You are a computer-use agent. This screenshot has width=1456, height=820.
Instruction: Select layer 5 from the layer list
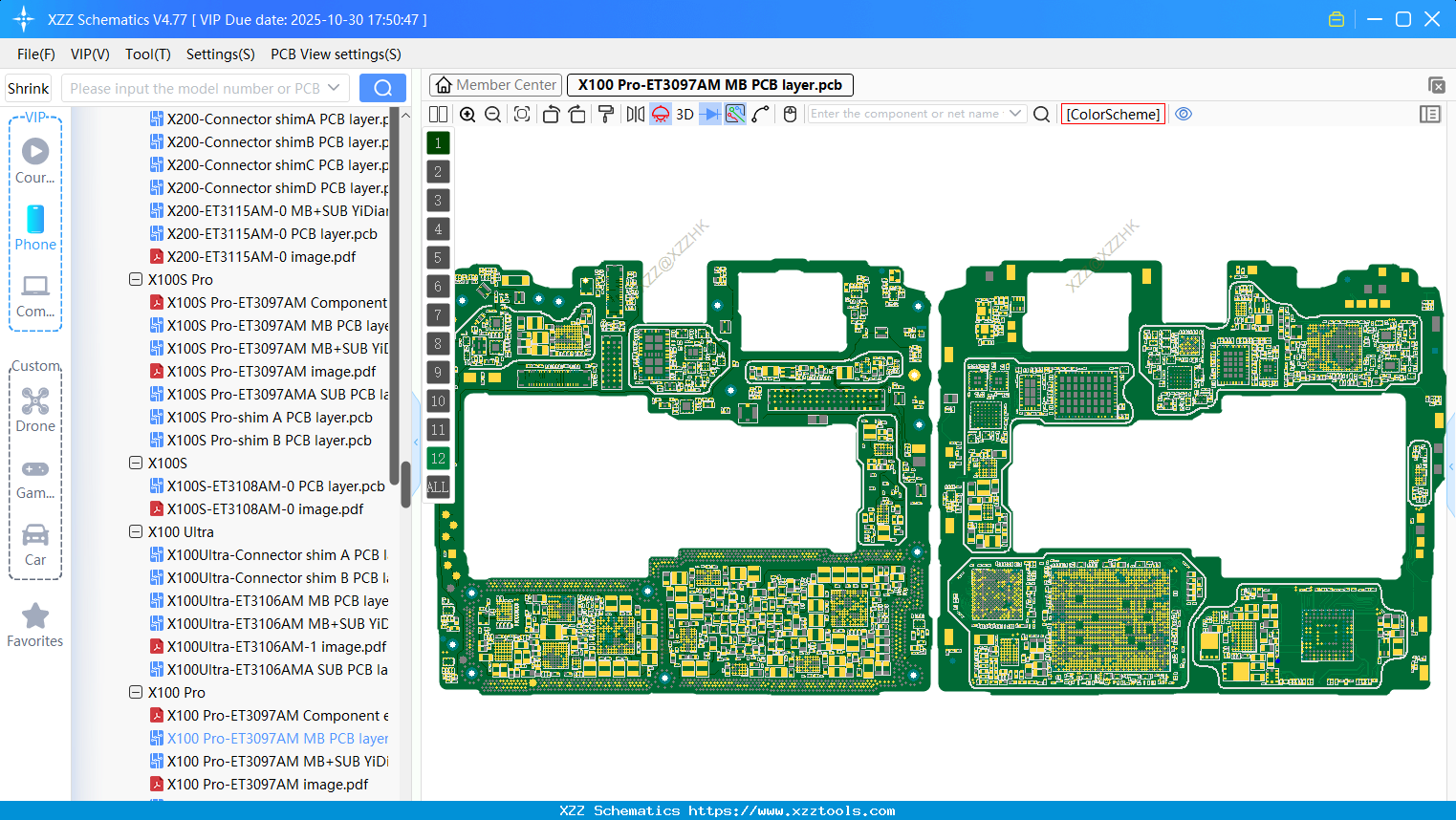pyautogui.click(x=438, y=257)
